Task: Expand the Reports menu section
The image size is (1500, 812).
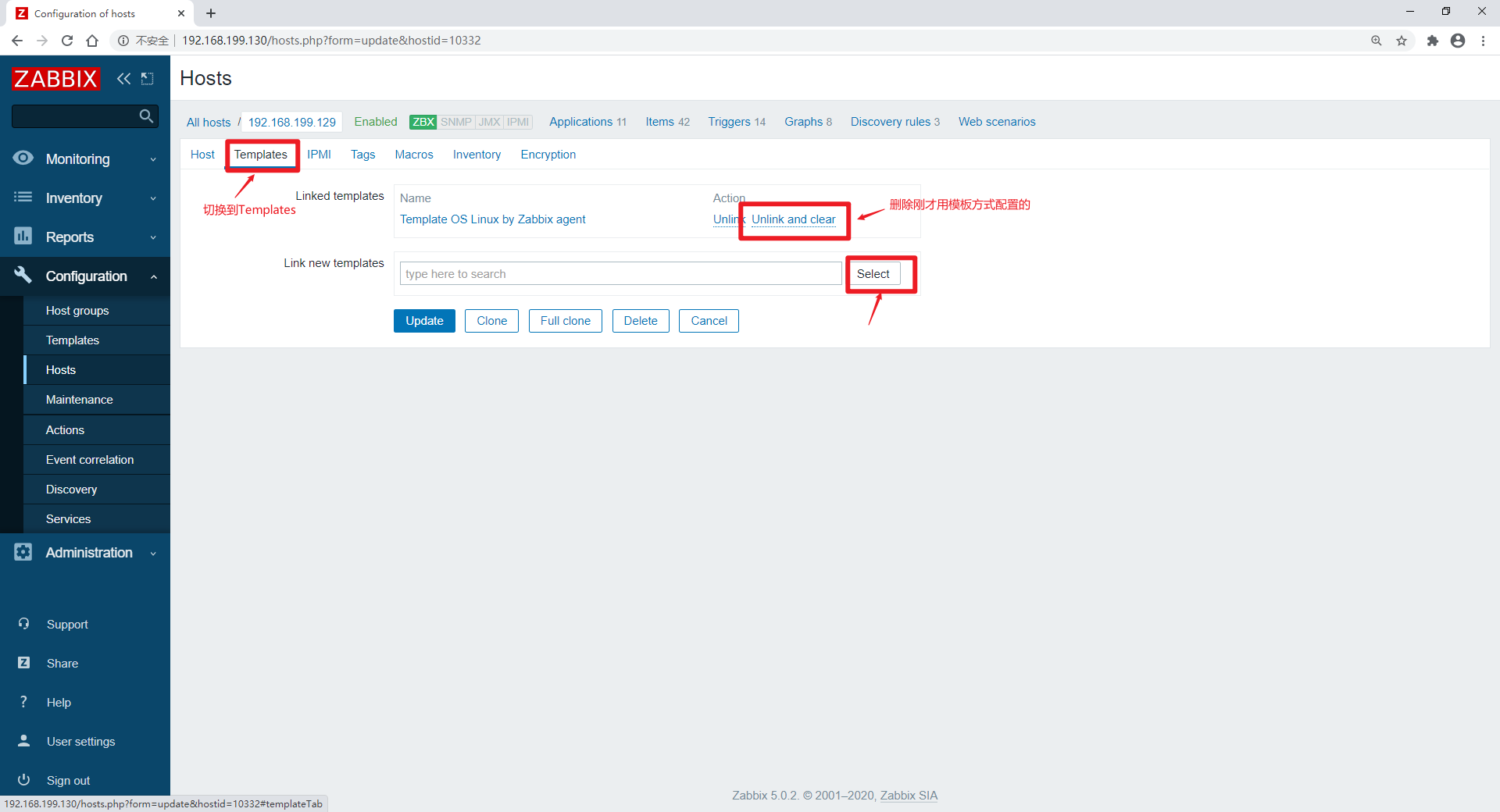Action: [153, 237]
